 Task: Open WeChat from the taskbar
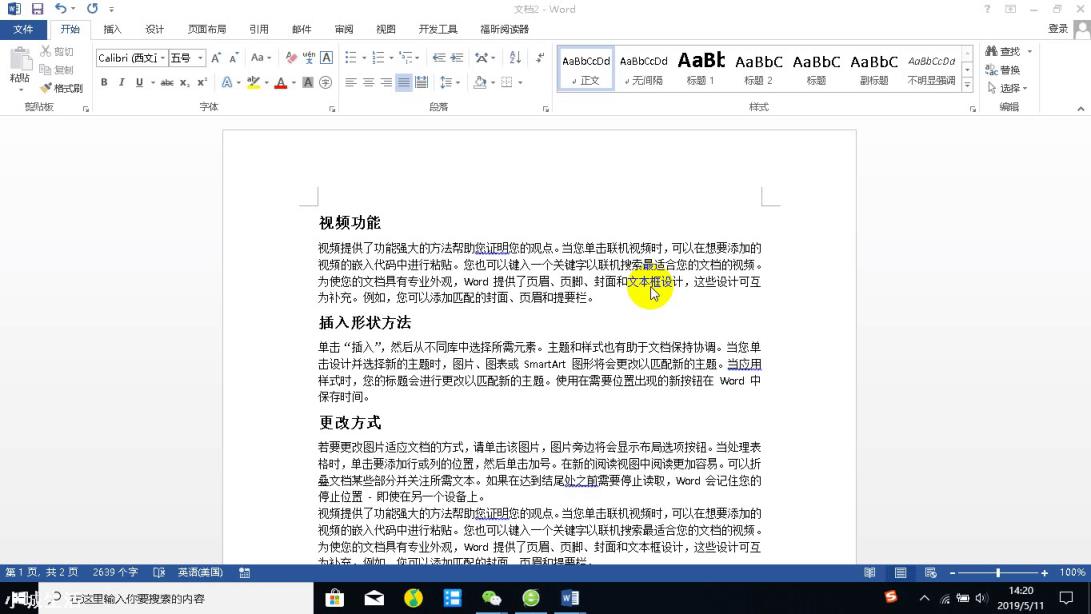pyautogui.click(x=491, y=598)
